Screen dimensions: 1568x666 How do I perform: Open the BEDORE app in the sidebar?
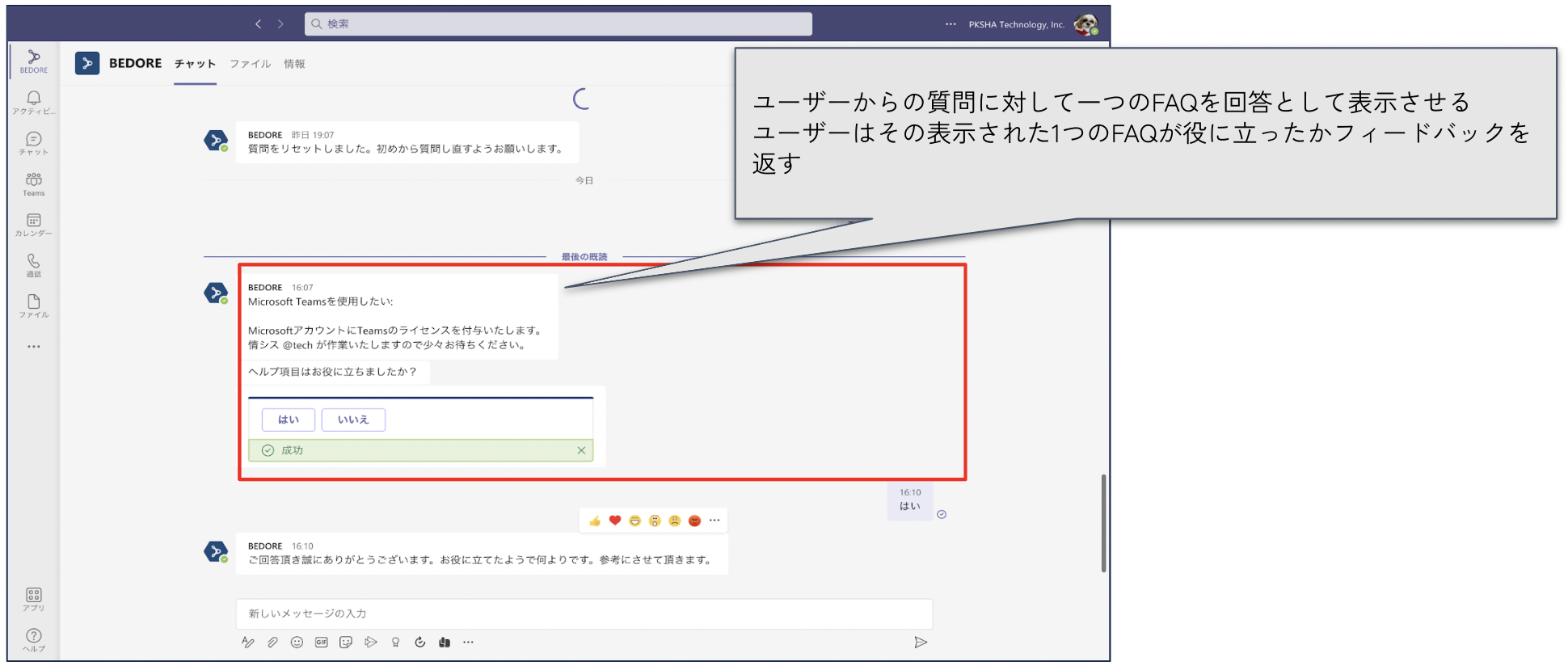33,61
